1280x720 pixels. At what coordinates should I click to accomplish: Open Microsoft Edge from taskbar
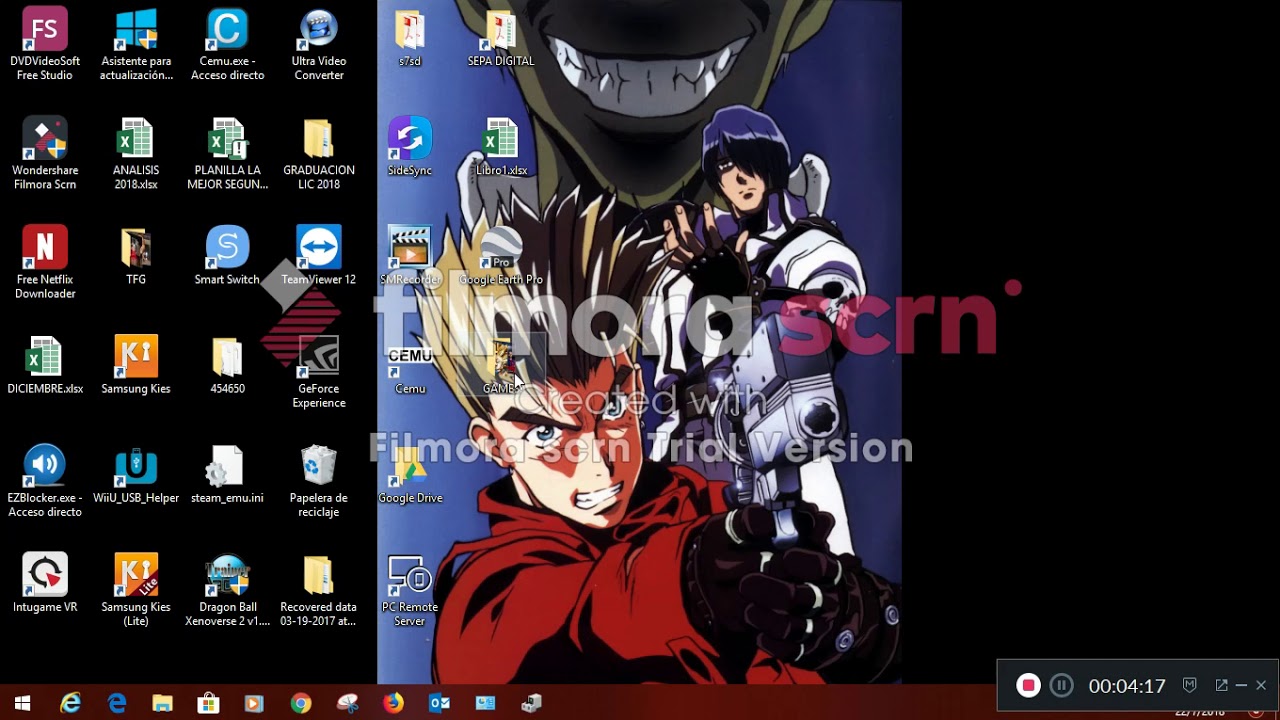coord(117,703)
